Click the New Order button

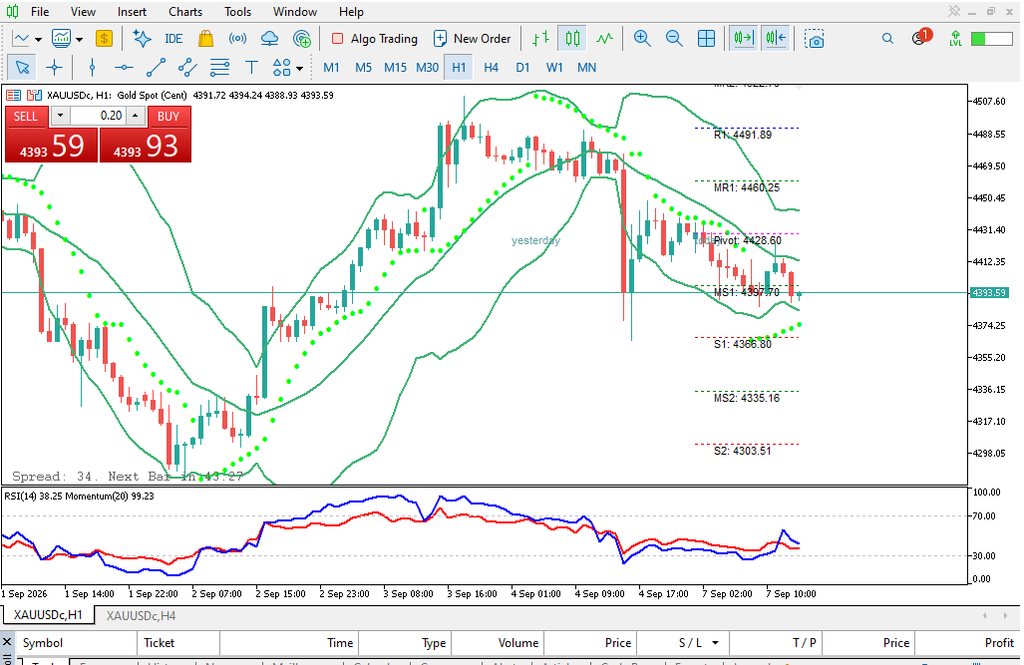[x=472, y=39]
